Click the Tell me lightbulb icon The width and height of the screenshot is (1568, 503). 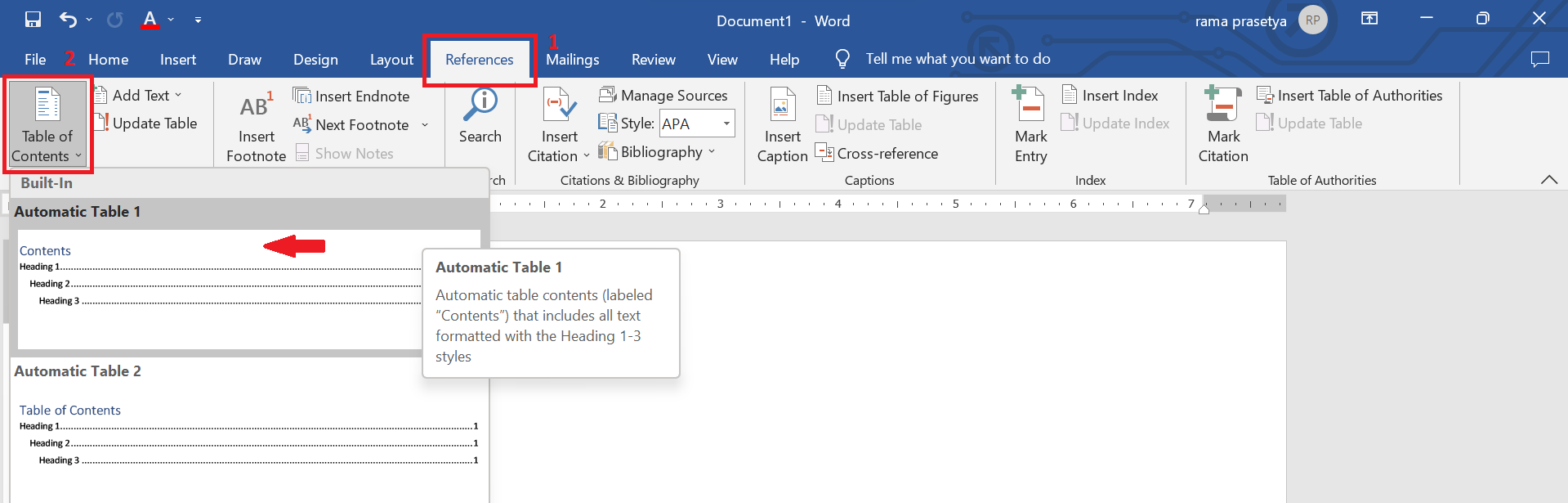coord(842,59)
